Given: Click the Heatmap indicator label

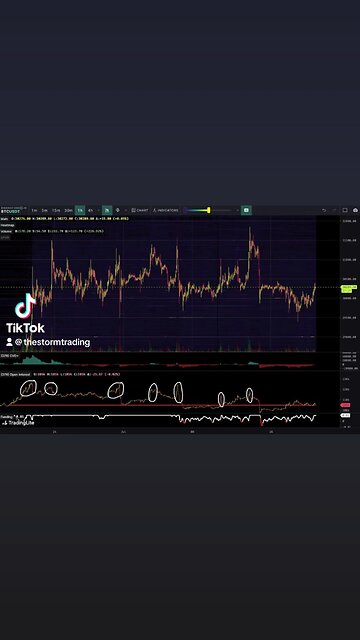Looking at the screenshot, I should coord(7,225).
